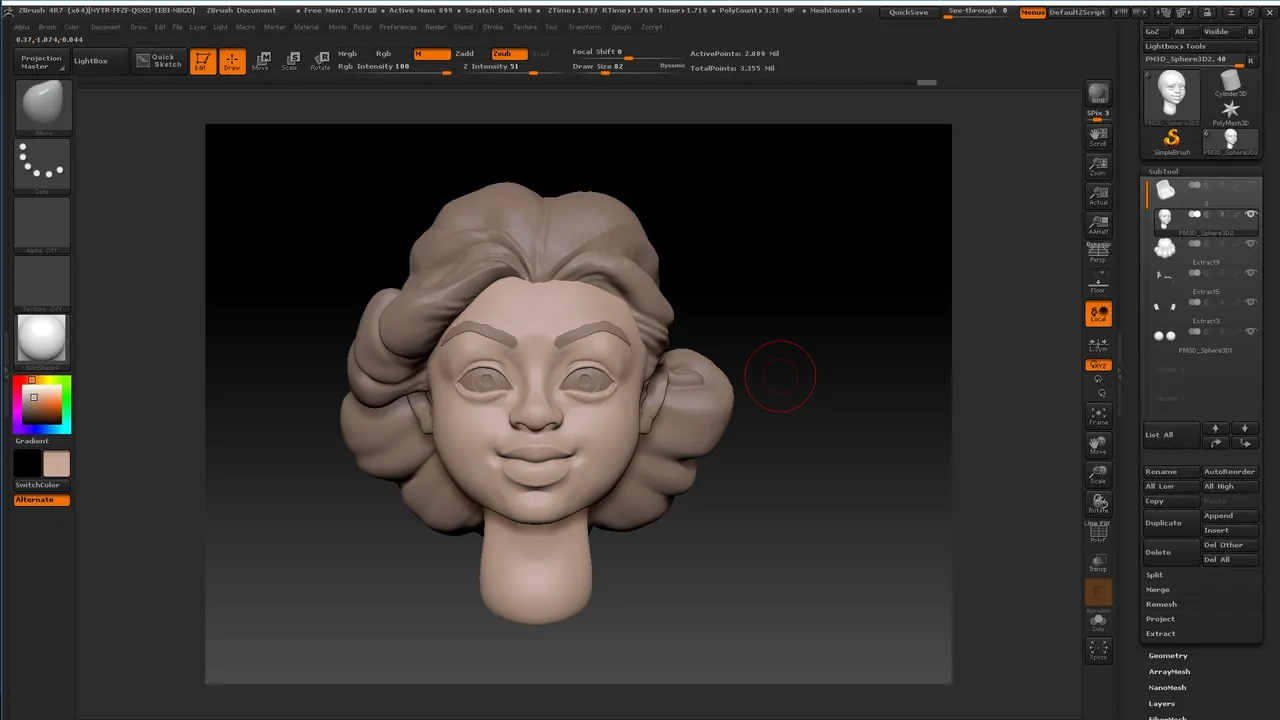Click the Frame mesh icon
This screenshot has height=720, width=1280.
1098,416
